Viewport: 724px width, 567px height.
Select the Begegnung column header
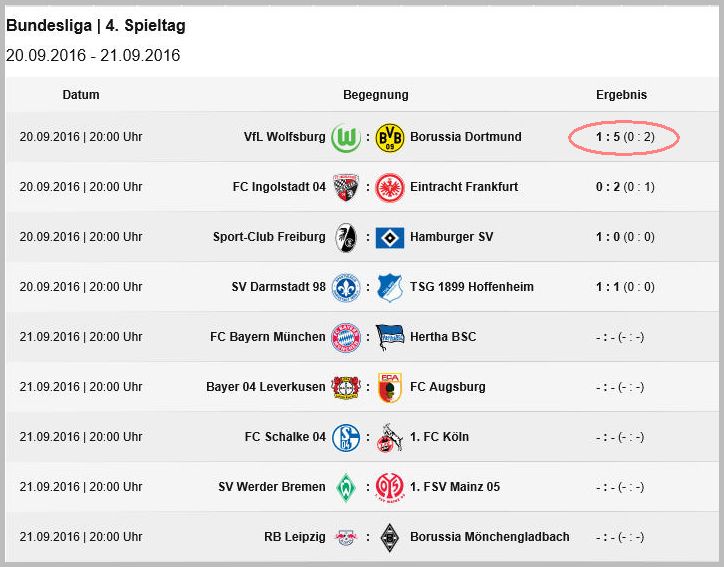[375, 95]
